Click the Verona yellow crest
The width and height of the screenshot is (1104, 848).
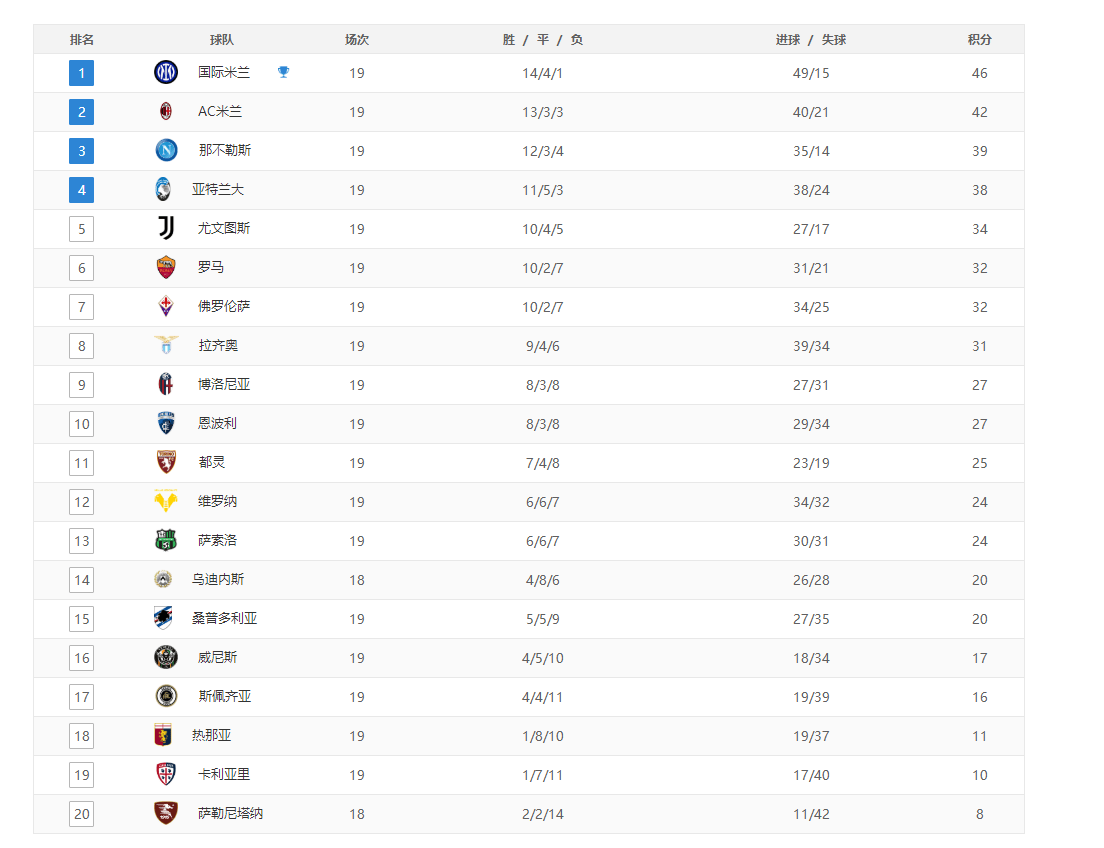[166, 501]
